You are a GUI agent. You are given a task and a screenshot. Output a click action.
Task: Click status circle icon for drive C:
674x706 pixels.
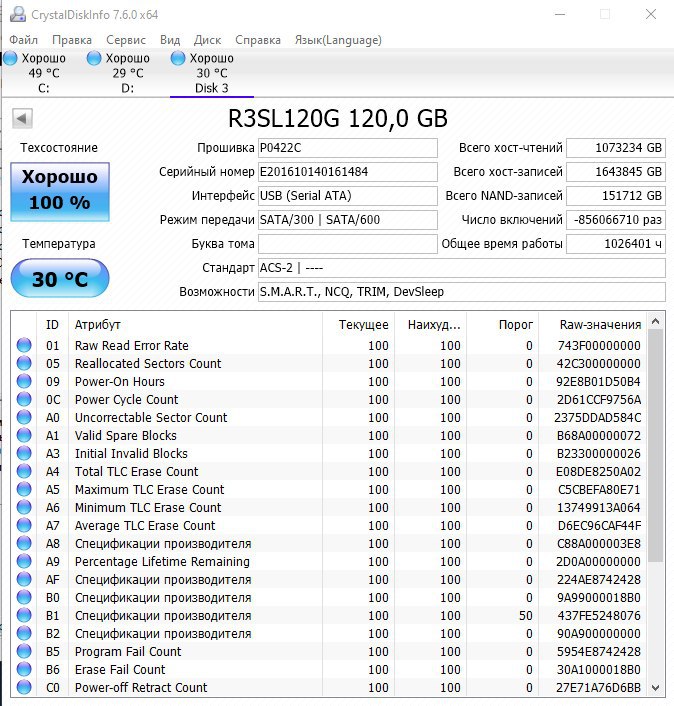click(10, 58)
